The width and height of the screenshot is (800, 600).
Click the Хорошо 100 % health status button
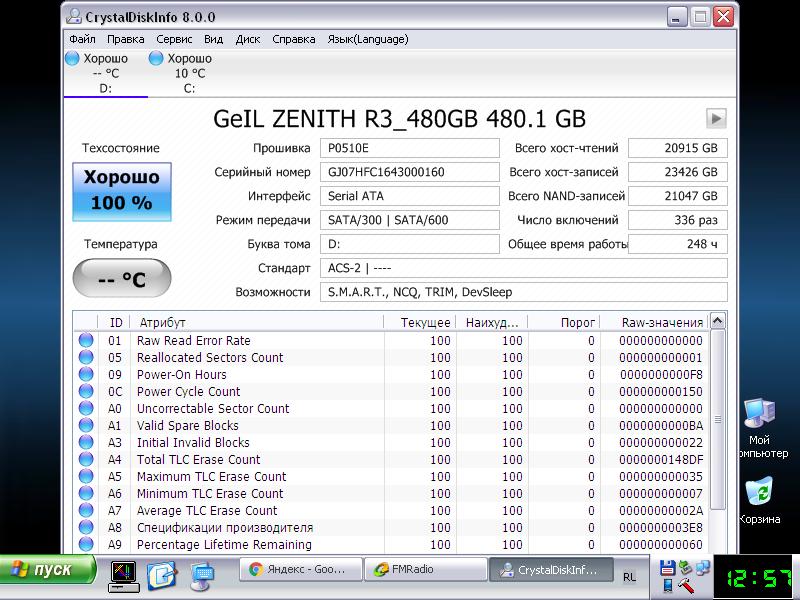tap(121, 190)
